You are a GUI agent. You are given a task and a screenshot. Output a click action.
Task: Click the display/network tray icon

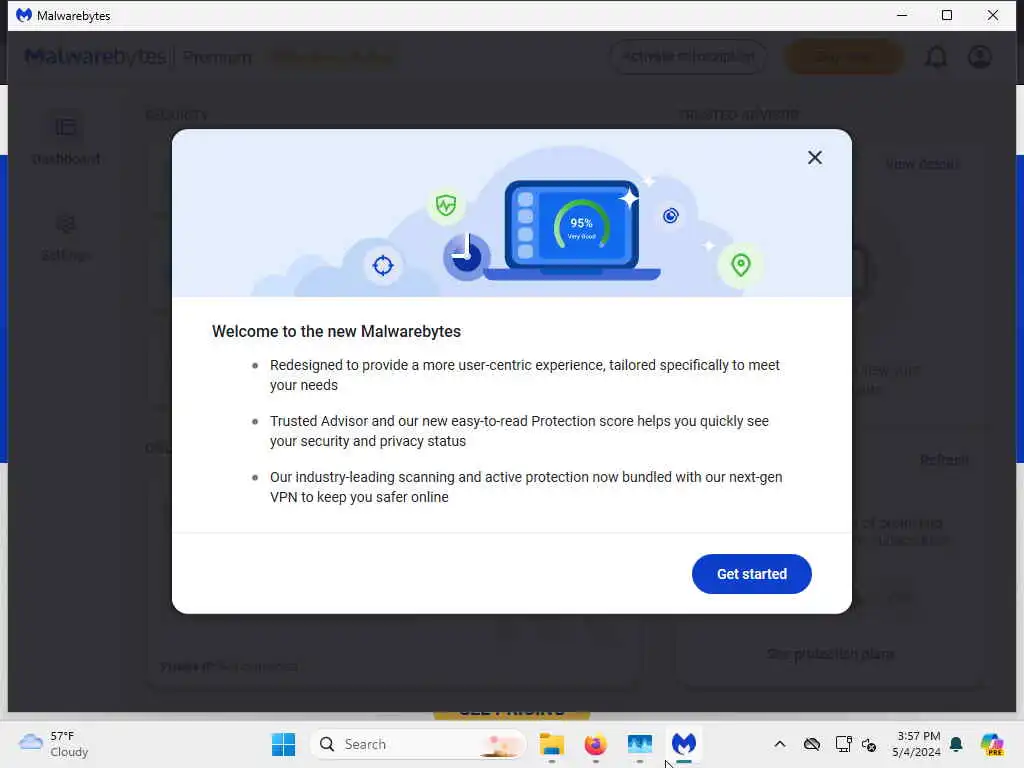pos(843,744)
